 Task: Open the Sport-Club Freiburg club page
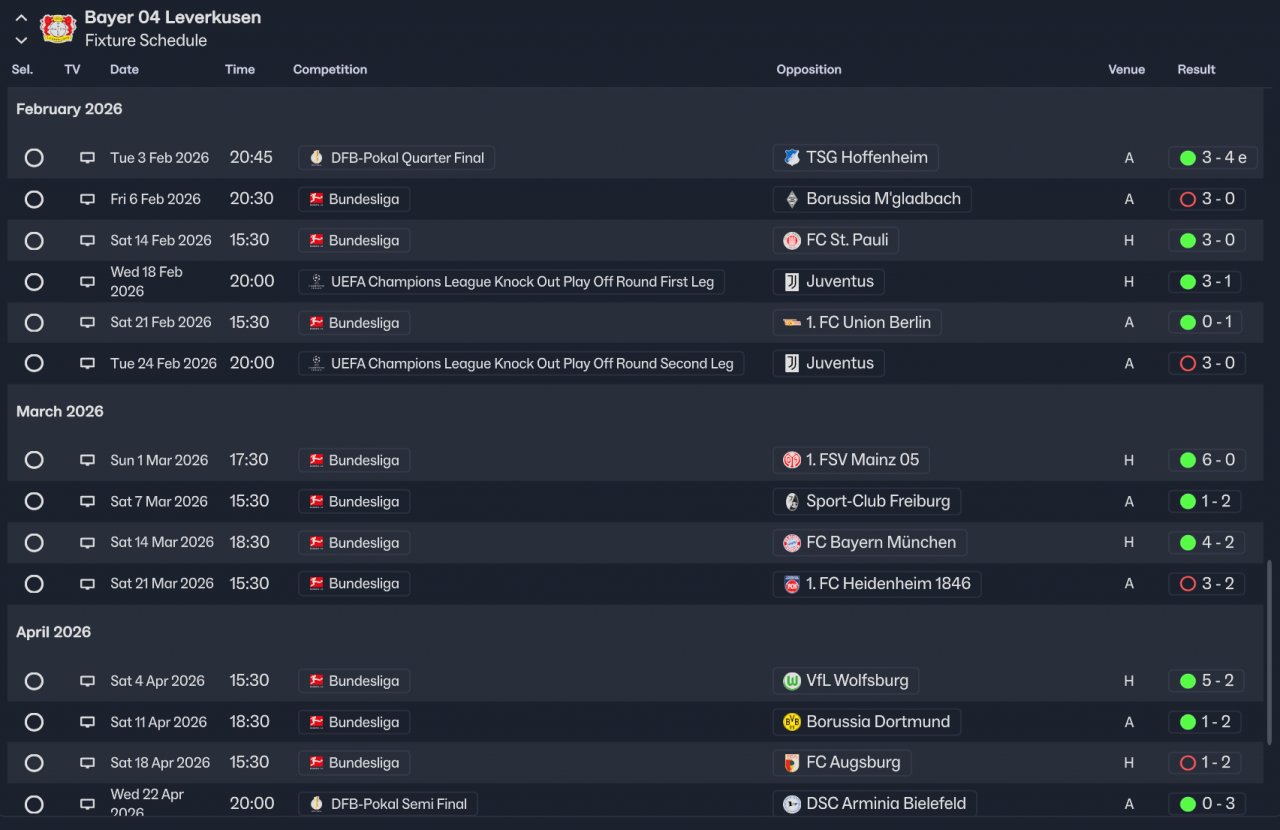[x=867, y=502]
